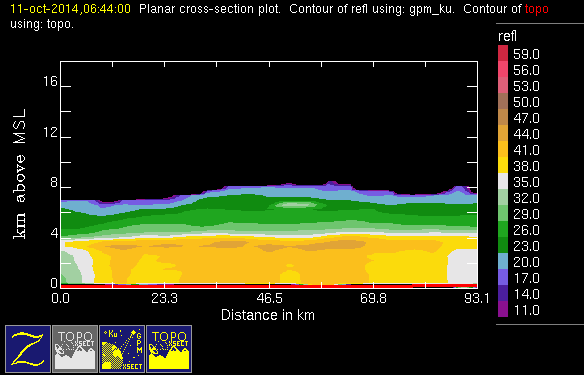The height and width of the screenshot is (375, 584).
Task: Click the 'km above MSL' axis label
Action: (x=20, y=174)
